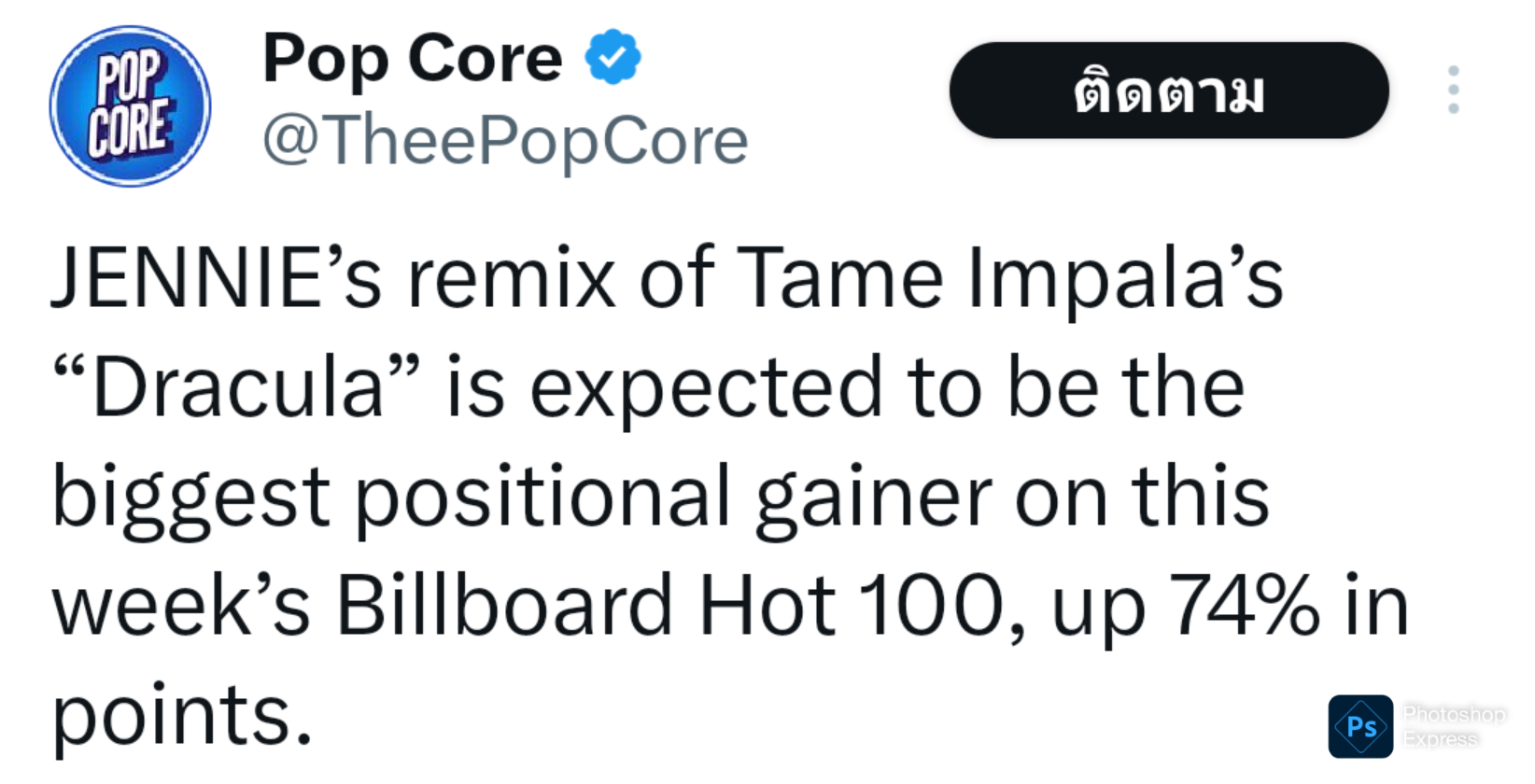Click the Photoshop Express watermark text
Image resolution: width=1535 pixels, height=784 pixels.
(1453, 726)
